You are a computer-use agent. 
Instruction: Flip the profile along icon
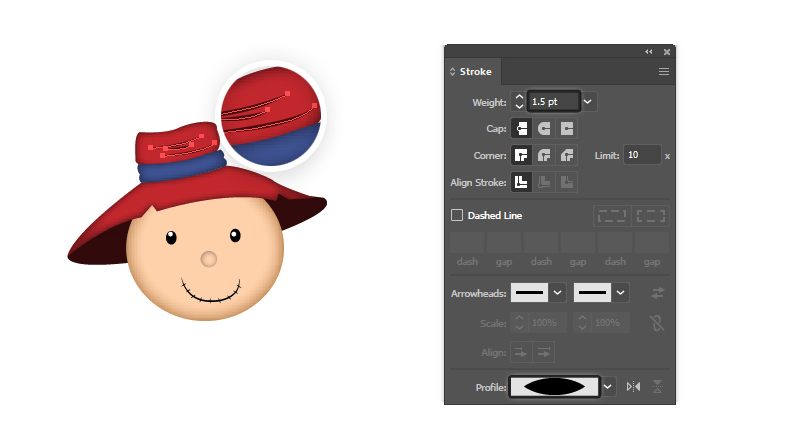(633, 387)
